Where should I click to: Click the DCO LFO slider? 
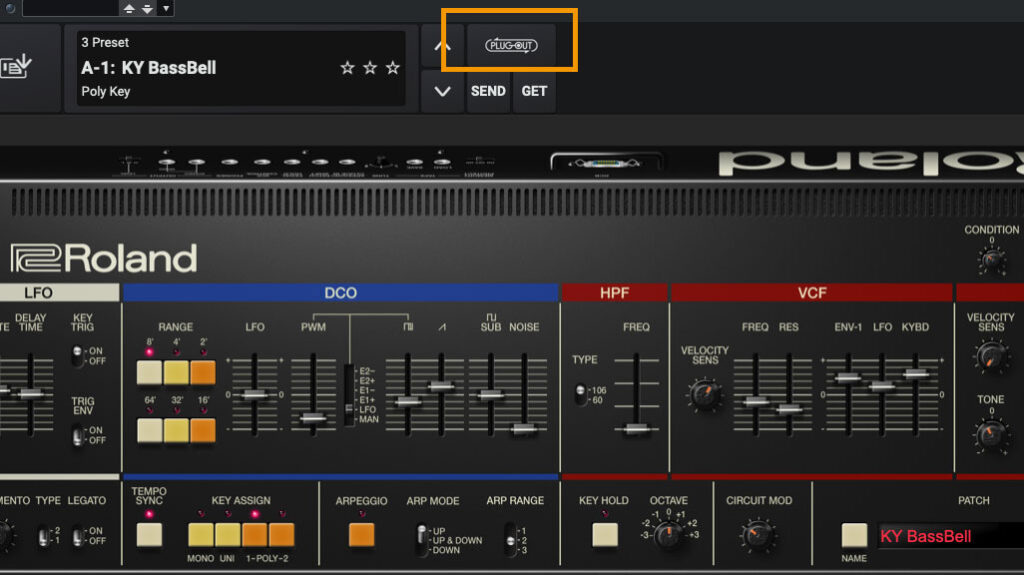pyautogui.click(x=254, y=395)
